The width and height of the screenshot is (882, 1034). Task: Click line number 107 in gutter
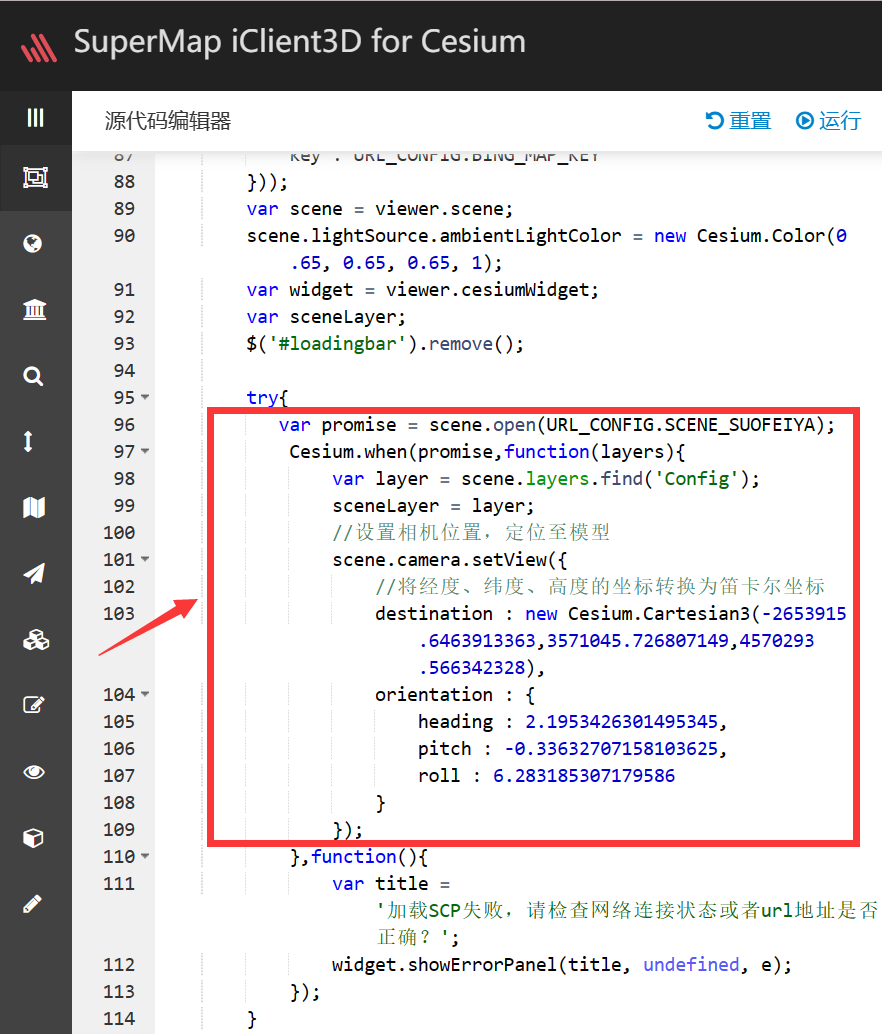[119, 776]
